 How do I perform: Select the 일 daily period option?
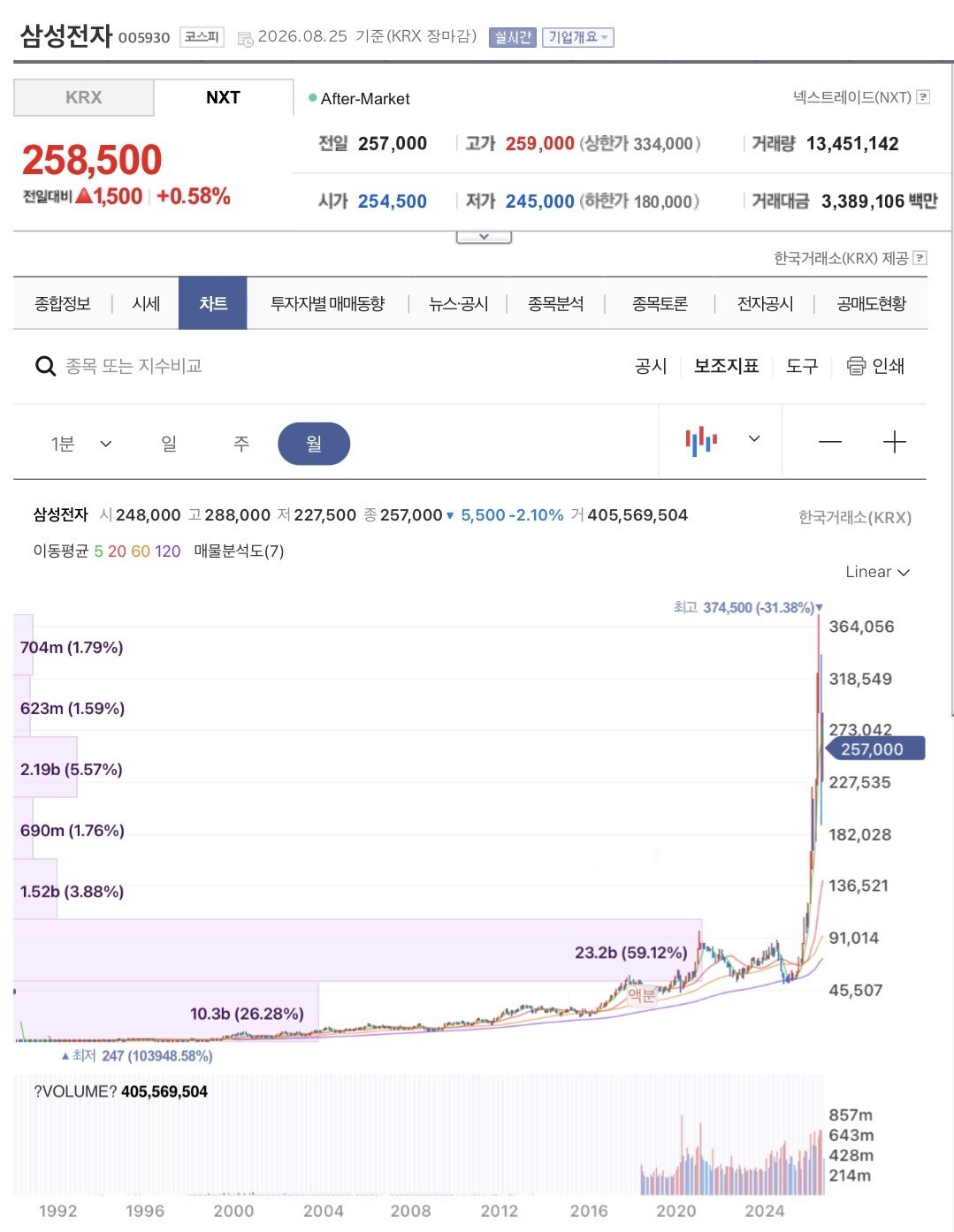(x=169, y=444)
